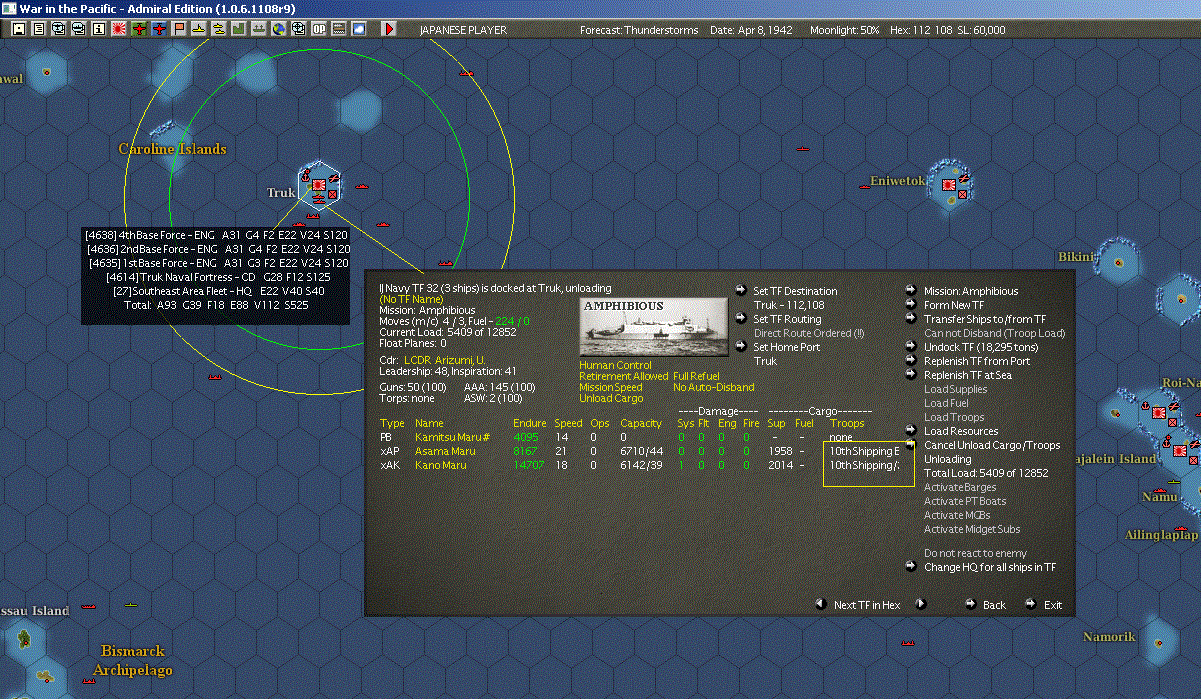This screenshot has width=1201, height=699.
Task: Click the Forecast: Thunderstorms status text
Action: tap(639, 30)
